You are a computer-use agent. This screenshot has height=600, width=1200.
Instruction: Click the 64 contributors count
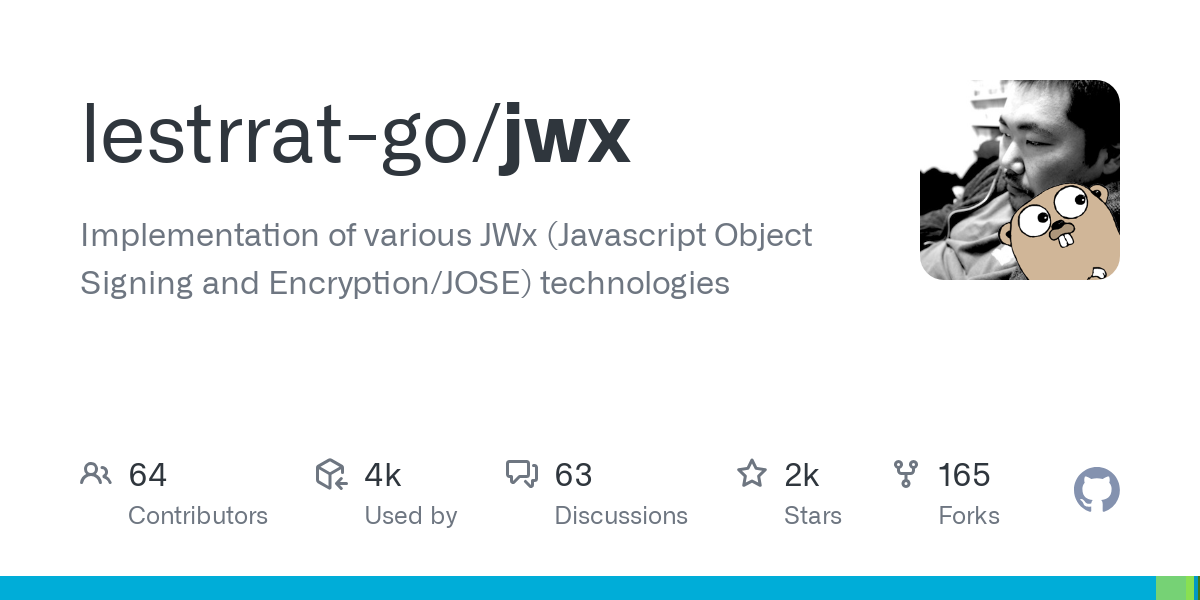click(148, 475)
